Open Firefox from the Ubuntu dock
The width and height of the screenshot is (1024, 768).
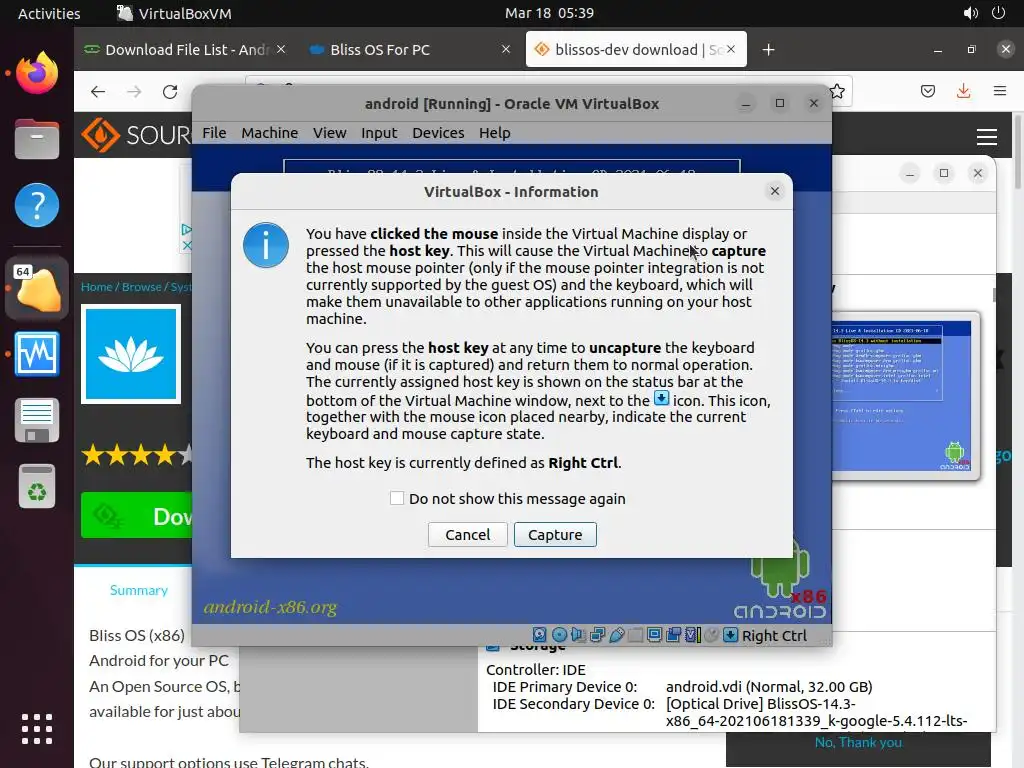click(x=37, y=73)
